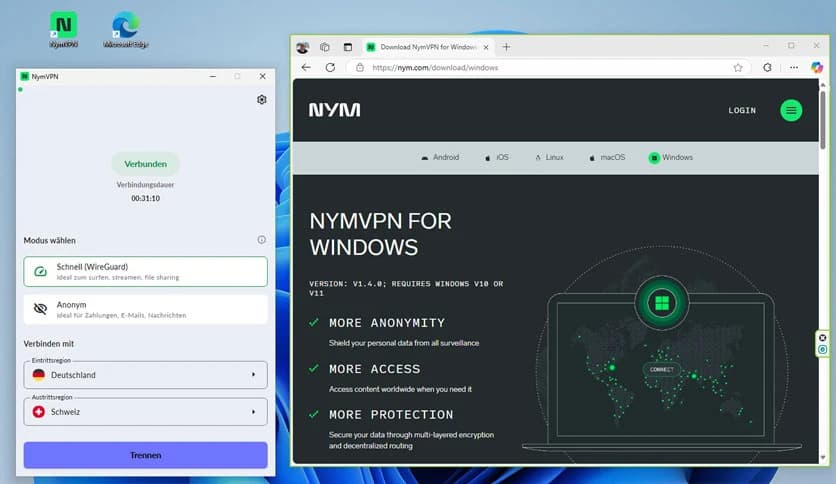Click Edge sidebar screenshot tool icon
Image resolution: width=836 pixels, height=484 pixels.
pos(823,338)
